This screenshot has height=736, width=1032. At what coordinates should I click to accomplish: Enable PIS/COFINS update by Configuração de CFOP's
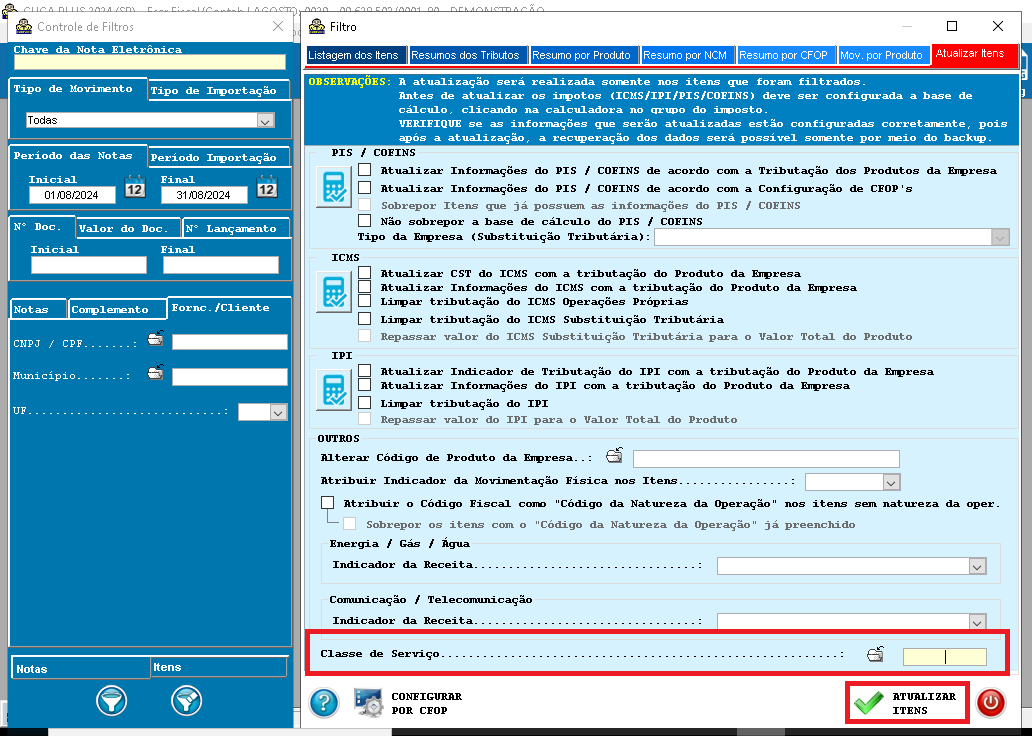pyautogui.click(x=365, y=188)
